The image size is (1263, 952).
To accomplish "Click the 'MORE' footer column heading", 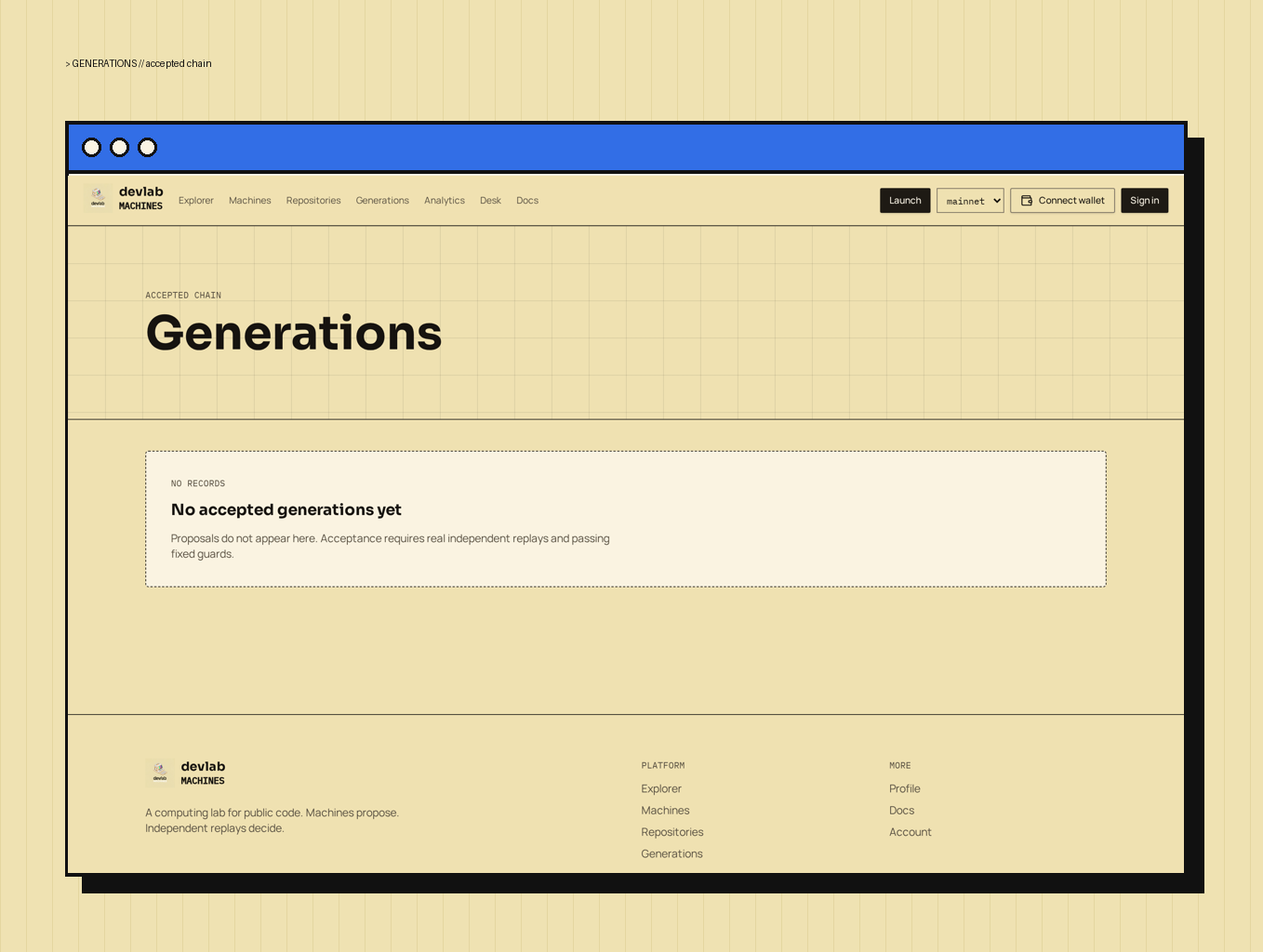I will 900,766.
